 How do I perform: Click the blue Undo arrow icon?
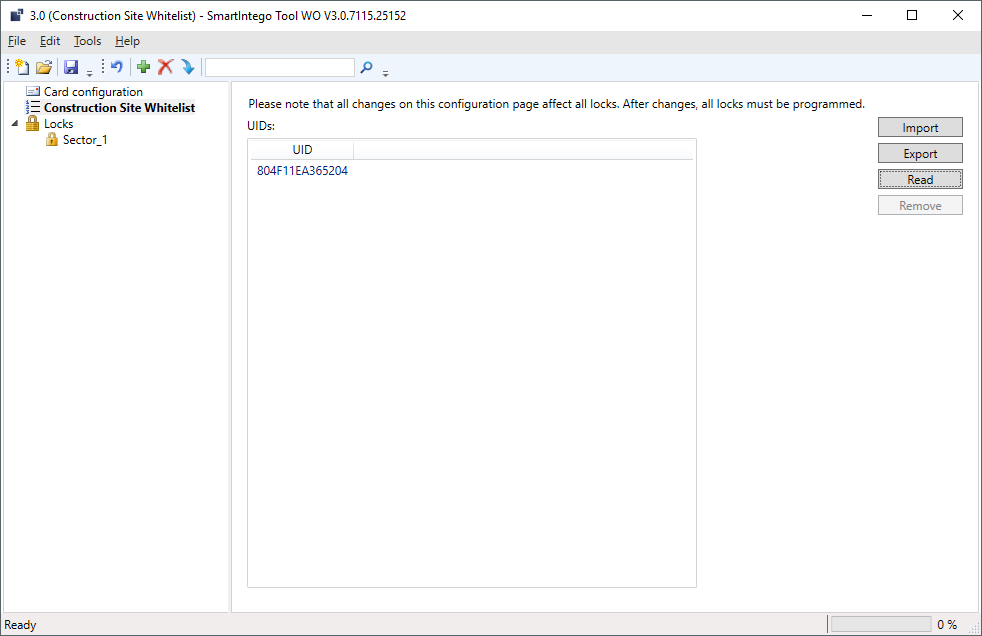click(x=116, y=67)
